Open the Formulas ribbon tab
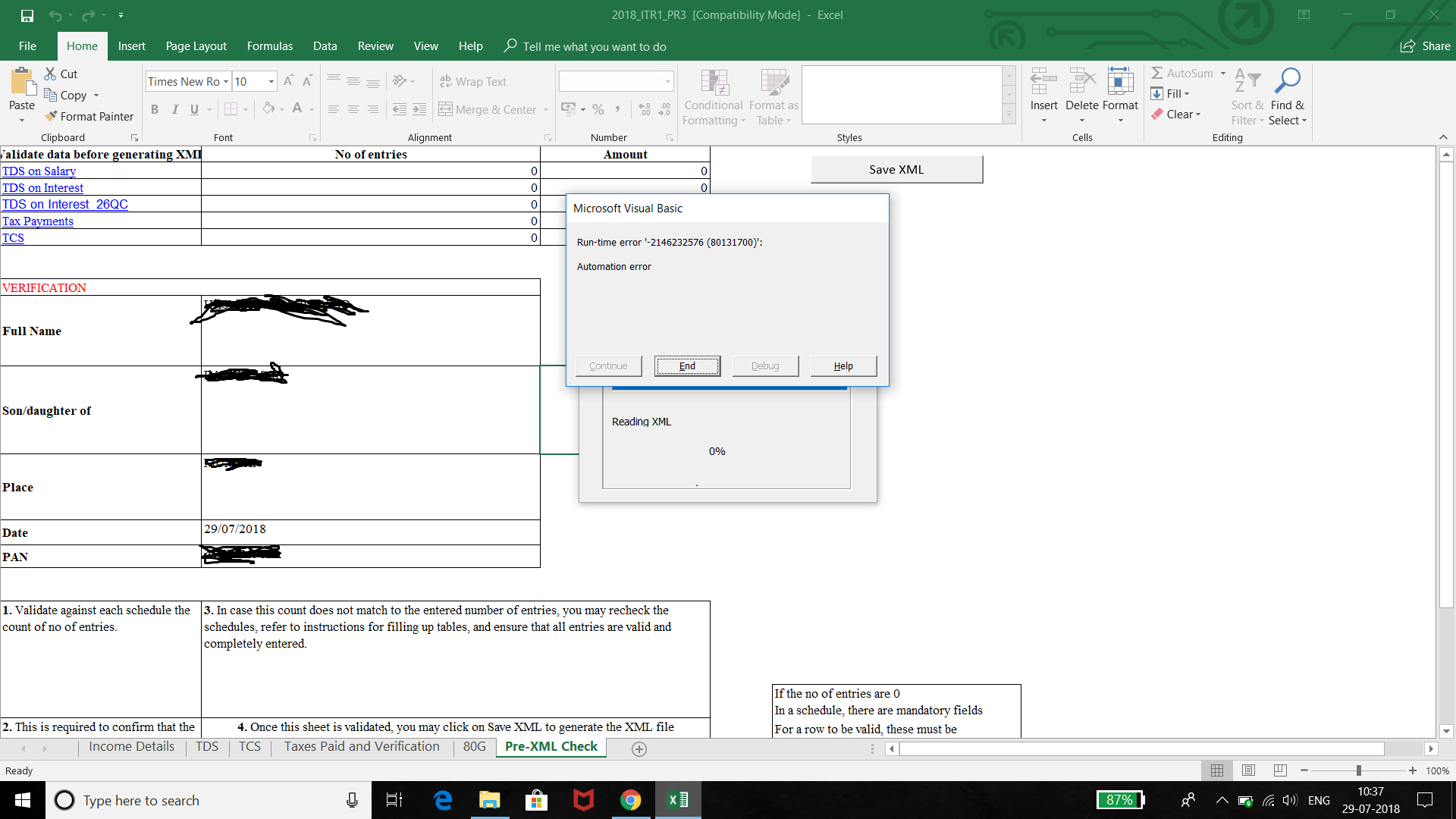 tap(269, 46)
